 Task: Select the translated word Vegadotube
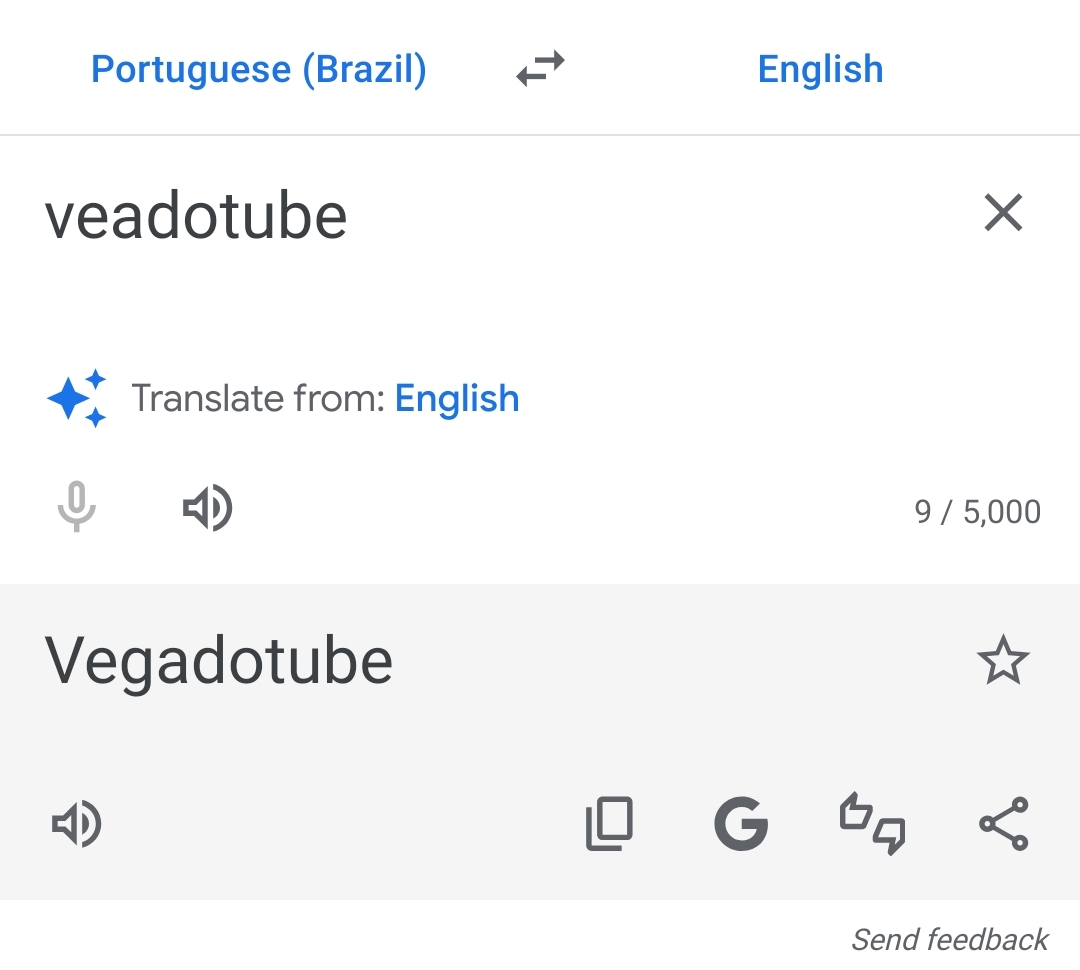click(219, 662)
